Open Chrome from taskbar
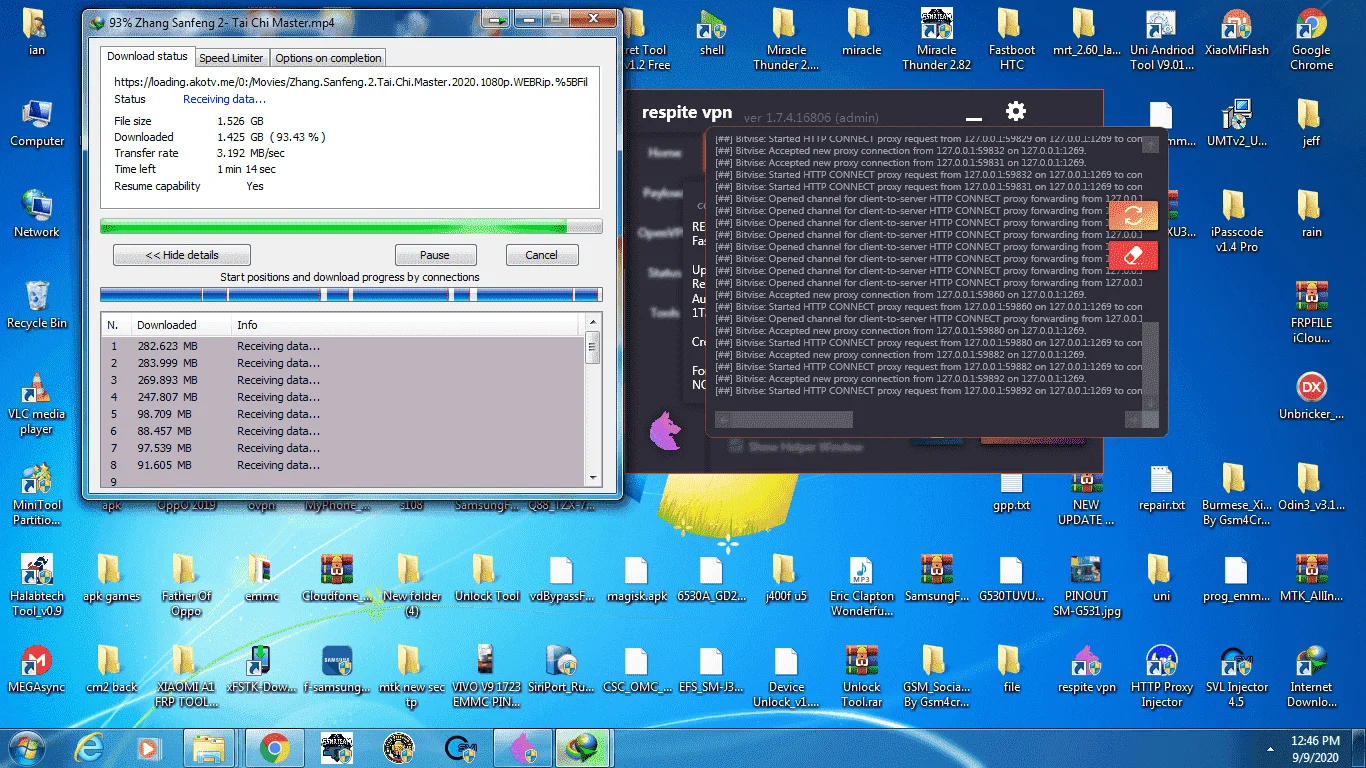 274,747
